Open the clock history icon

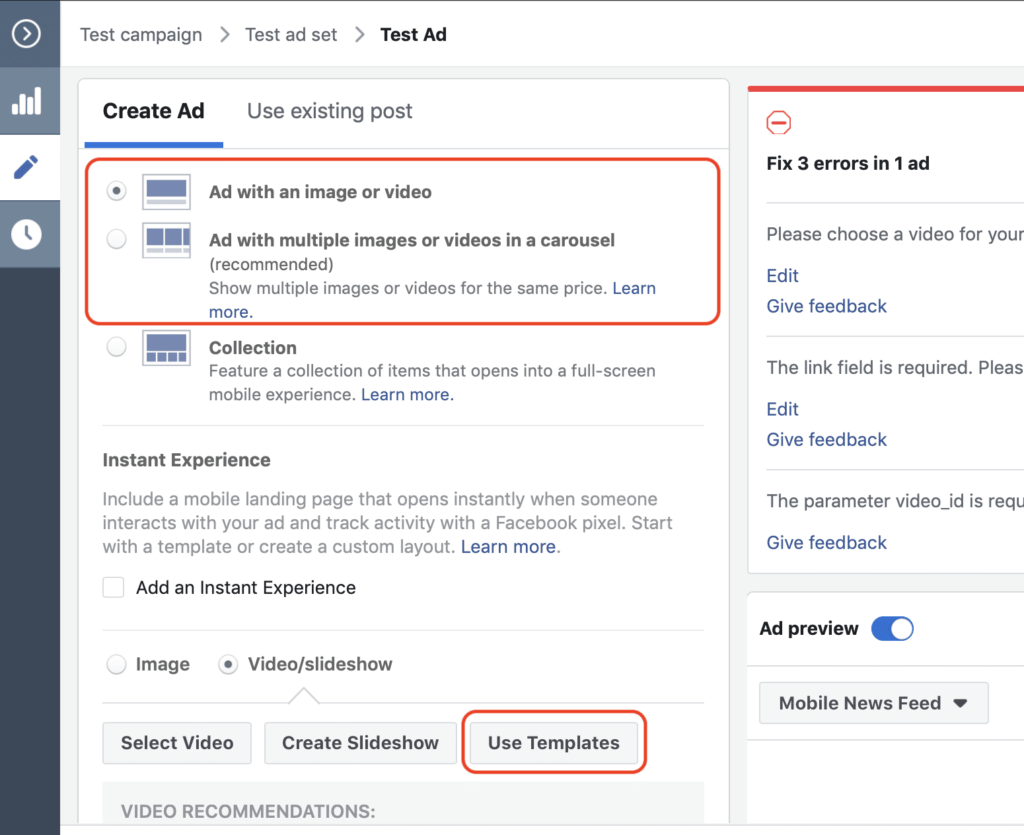click(x=26, y=234)
